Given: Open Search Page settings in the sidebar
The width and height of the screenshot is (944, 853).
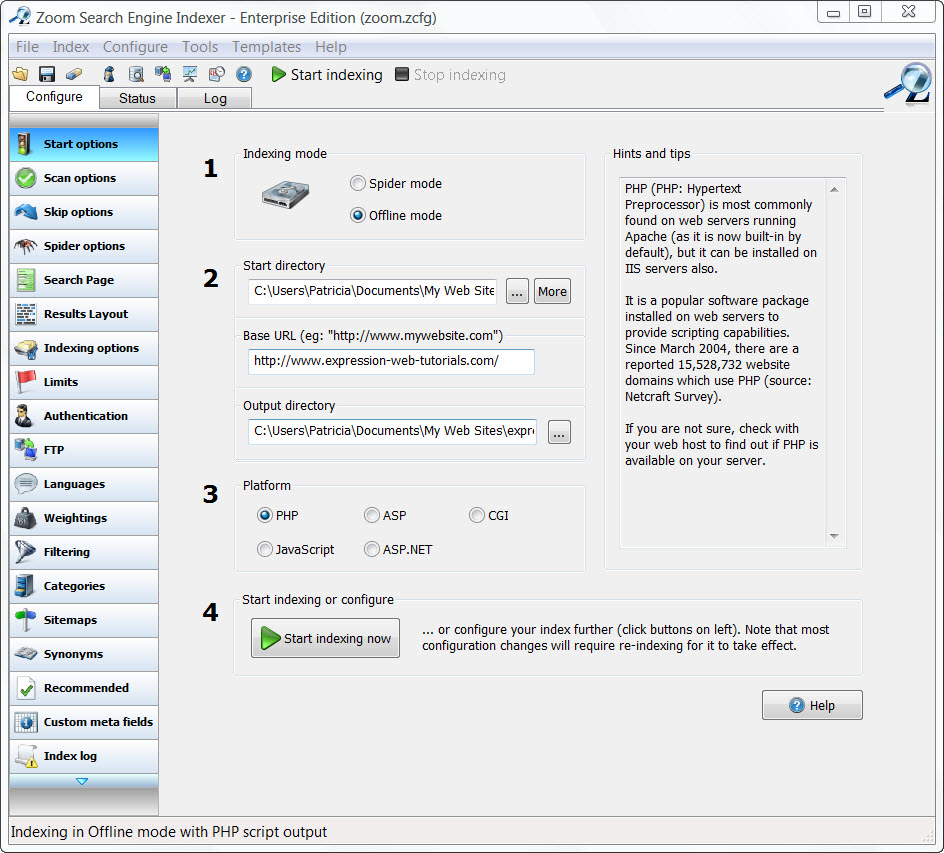Looking at the screenshot, I should (x=84, y=280).
